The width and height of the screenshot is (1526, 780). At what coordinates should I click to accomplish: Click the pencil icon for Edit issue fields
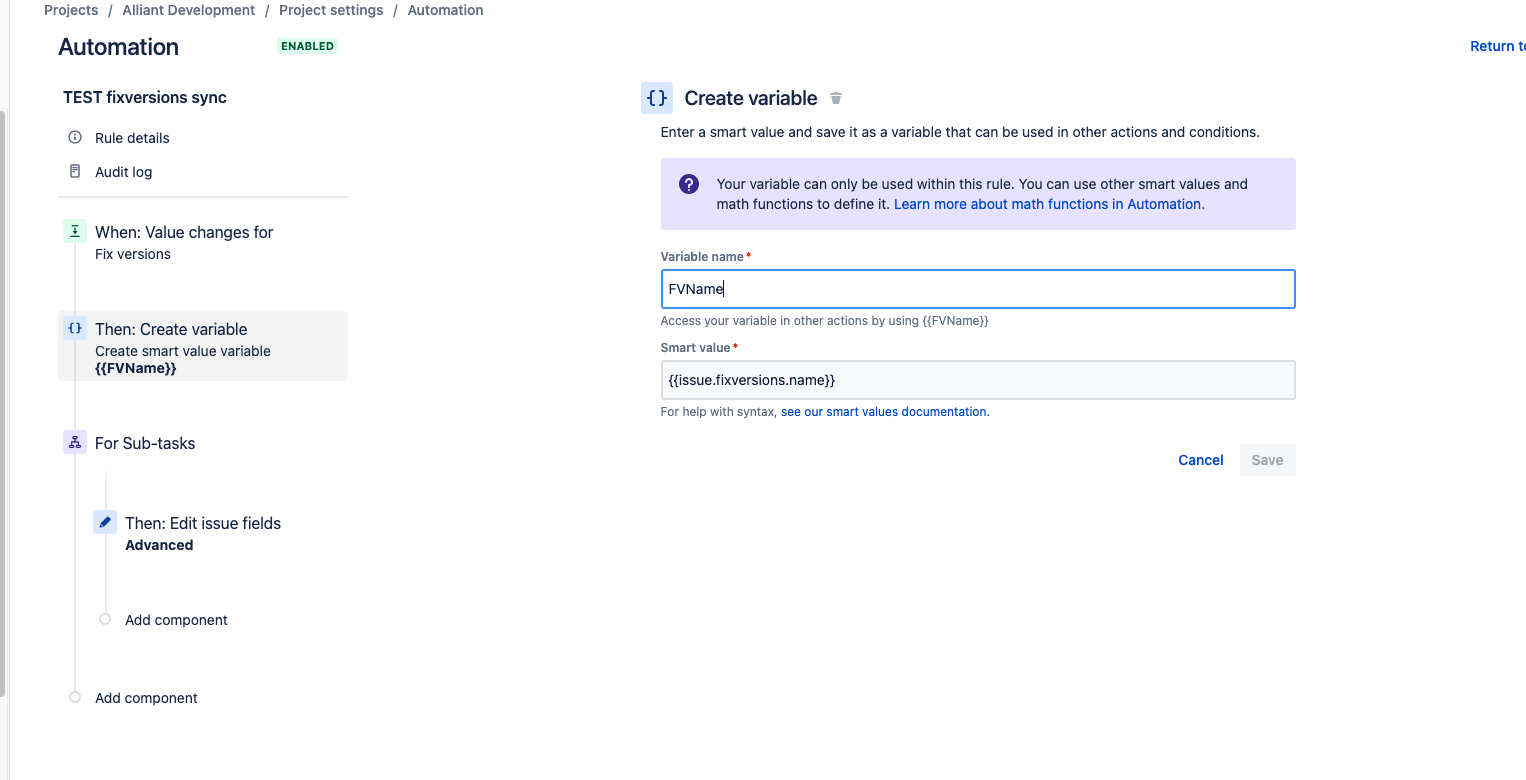click(105, 522)
